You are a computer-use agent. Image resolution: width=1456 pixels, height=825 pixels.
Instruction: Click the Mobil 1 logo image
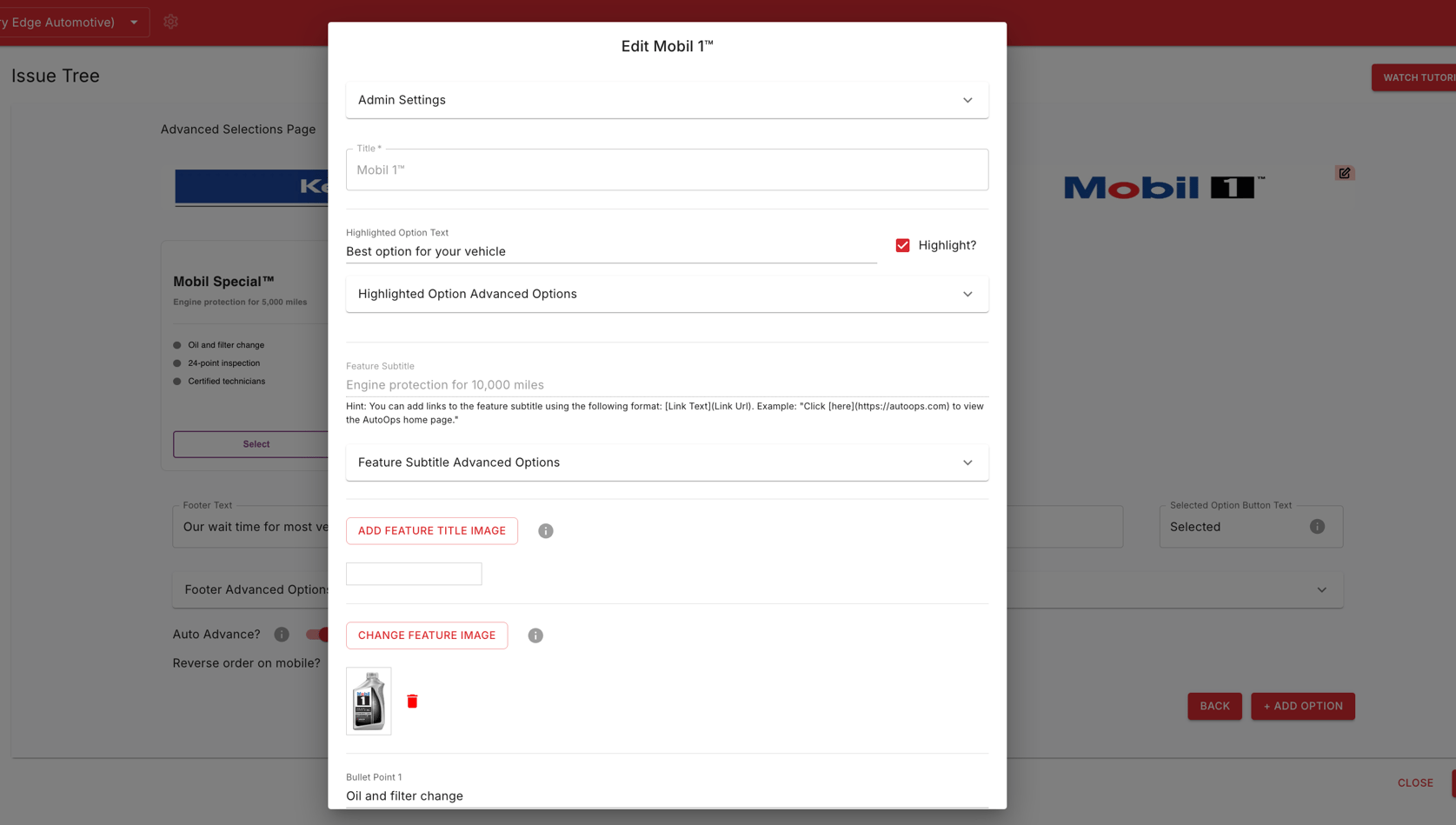pos(1165,187)
